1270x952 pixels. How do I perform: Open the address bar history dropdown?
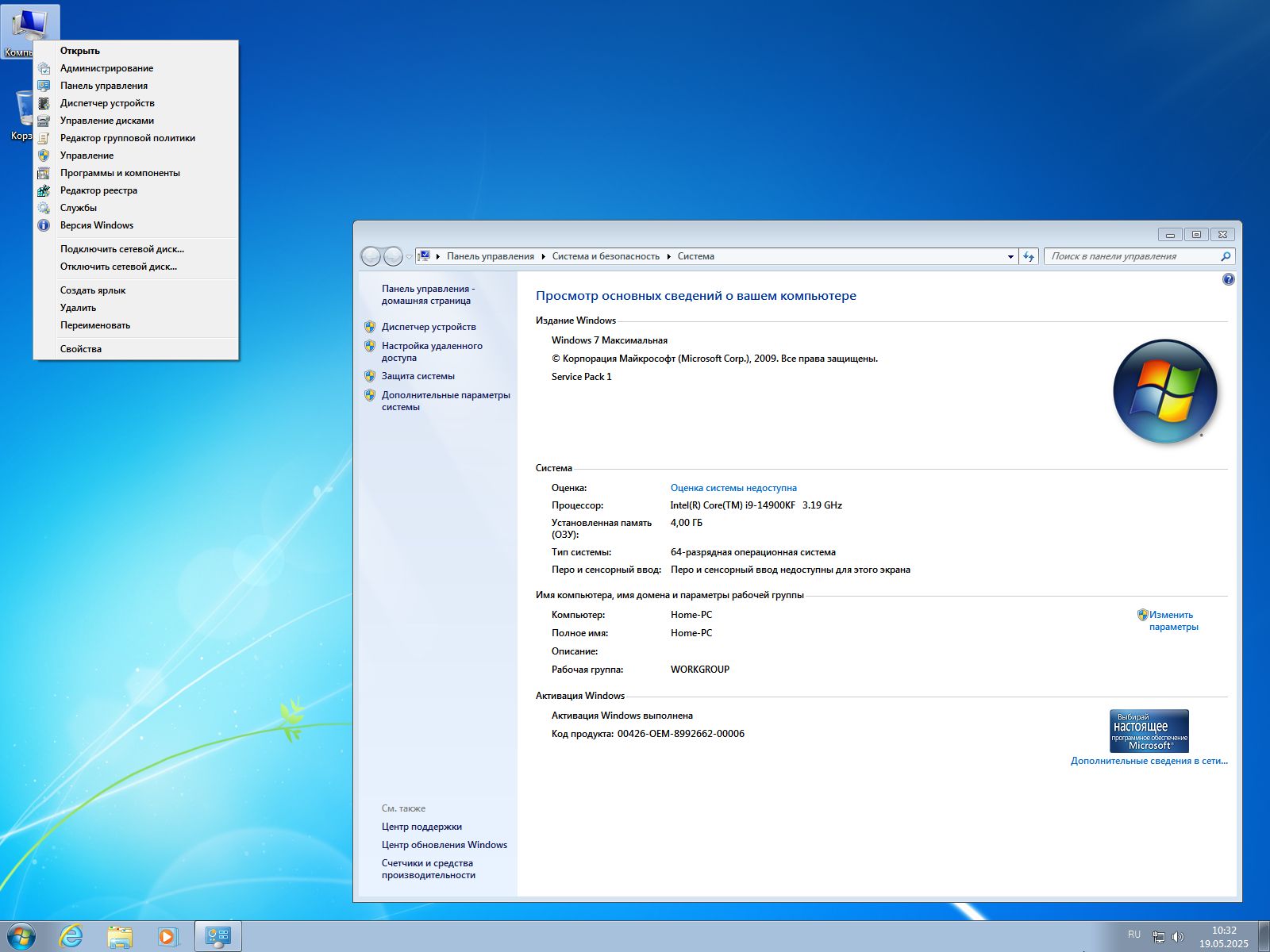1010,256
